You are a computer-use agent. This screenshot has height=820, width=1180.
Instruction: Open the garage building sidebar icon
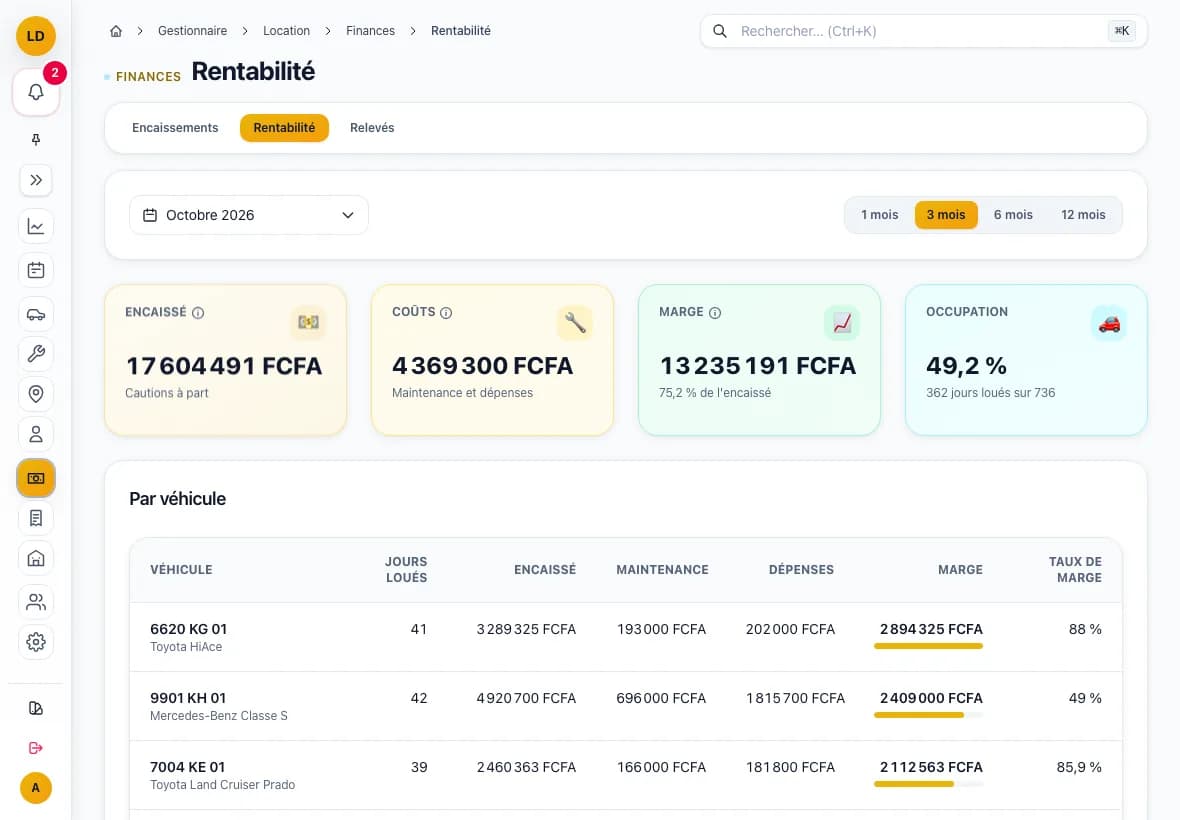point(35,558)
